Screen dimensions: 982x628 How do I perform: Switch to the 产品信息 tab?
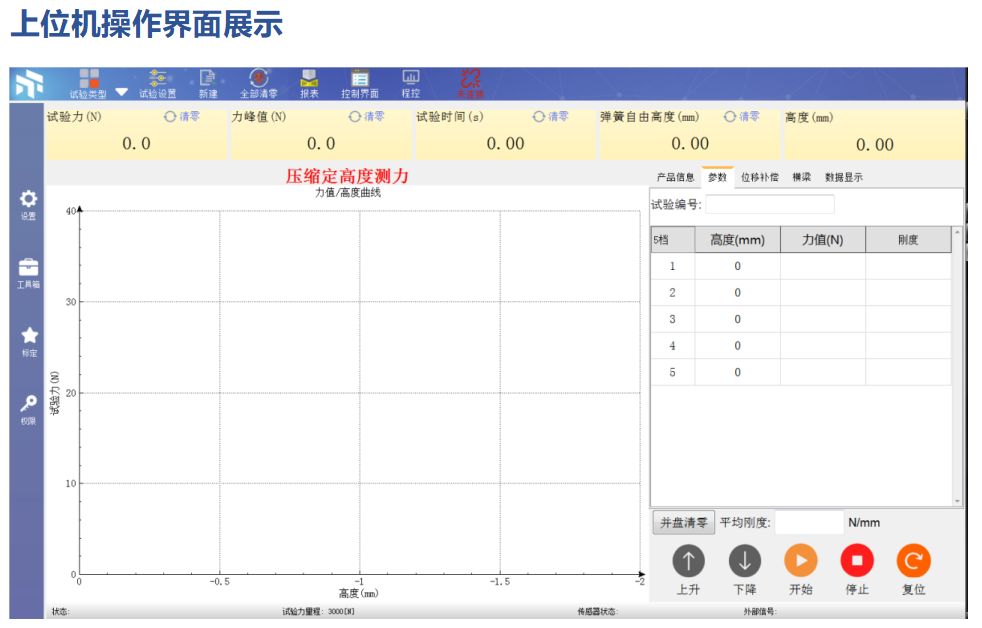tap(675, 177)
